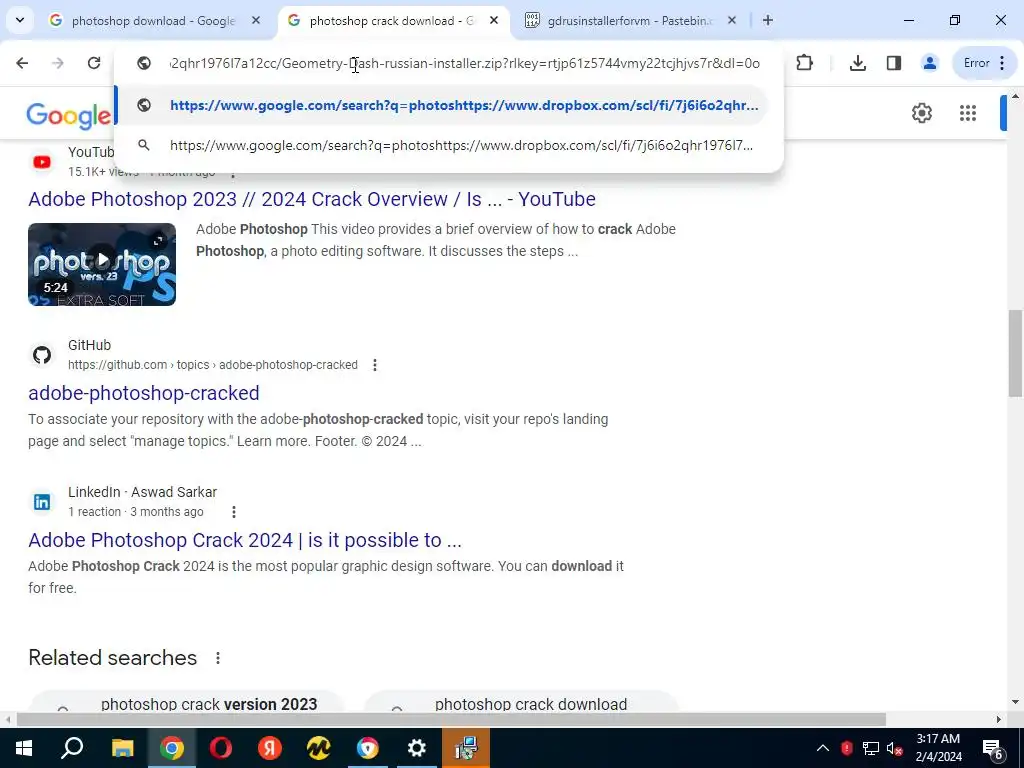The height and width of the screenshot is (768, 1024).
Task: Open File Explorer from taskbar
Action: coord(122,748)
